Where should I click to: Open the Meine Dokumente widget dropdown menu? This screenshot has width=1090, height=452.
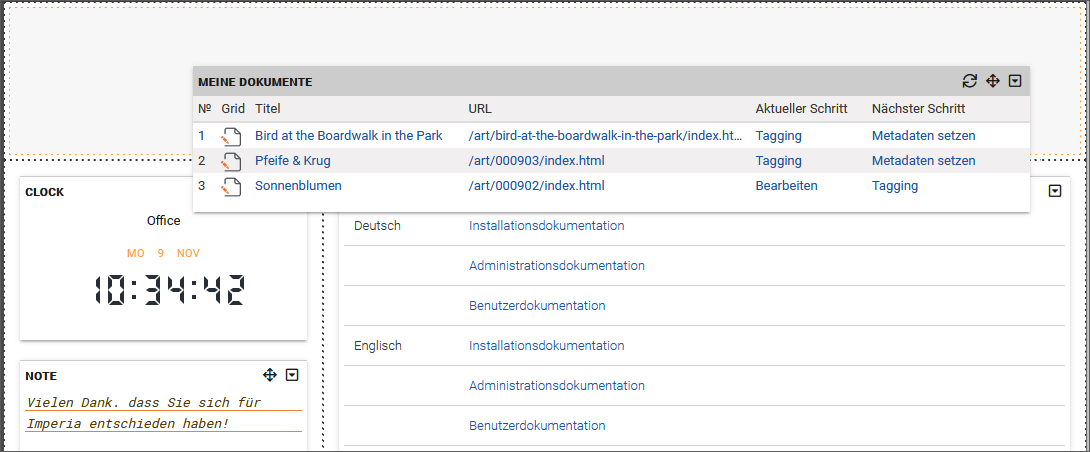pos(1015,81)
